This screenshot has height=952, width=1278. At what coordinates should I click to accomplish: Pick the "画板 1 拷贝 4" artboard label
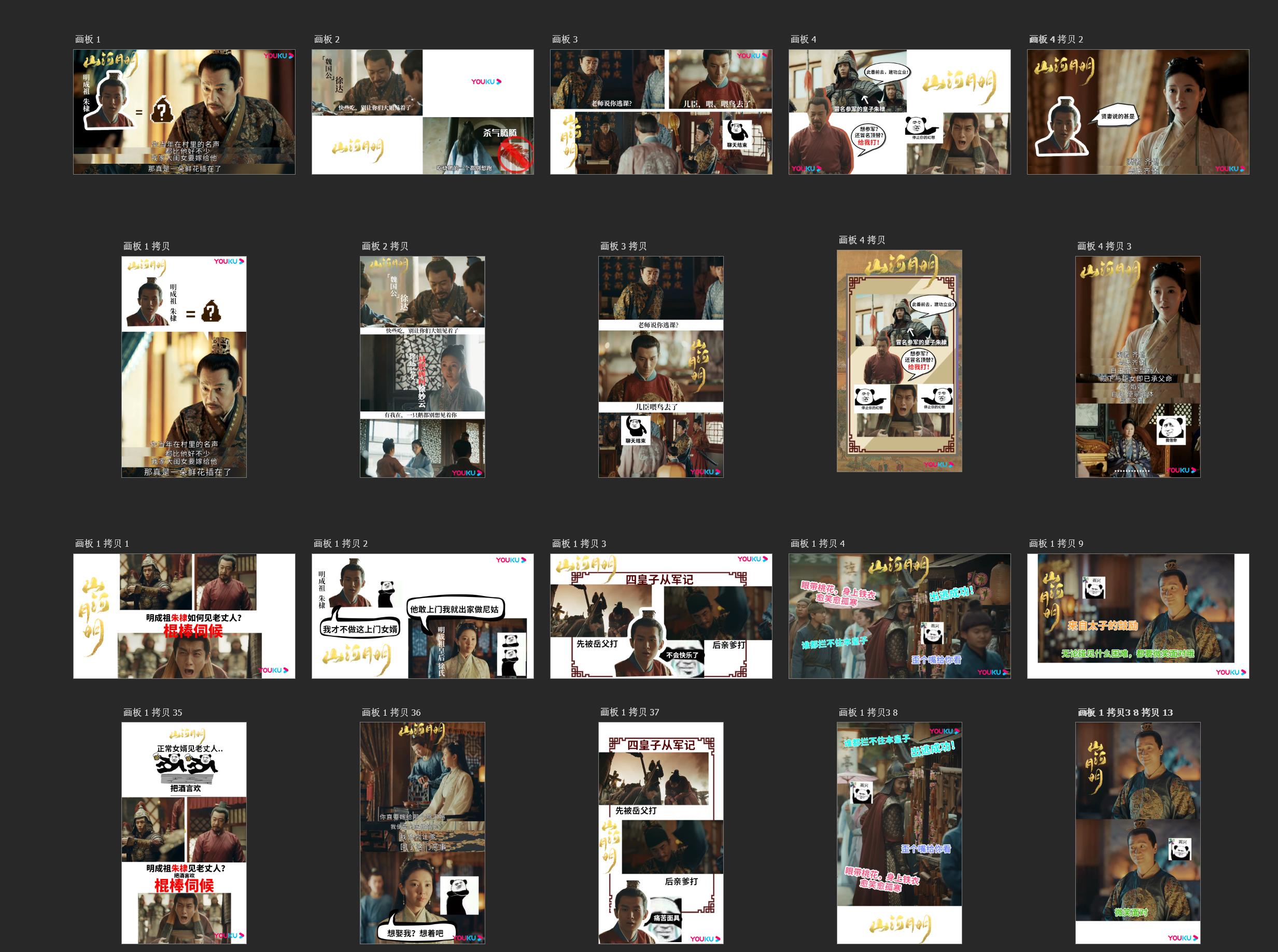pyautogui.click(x=818, y=544)
